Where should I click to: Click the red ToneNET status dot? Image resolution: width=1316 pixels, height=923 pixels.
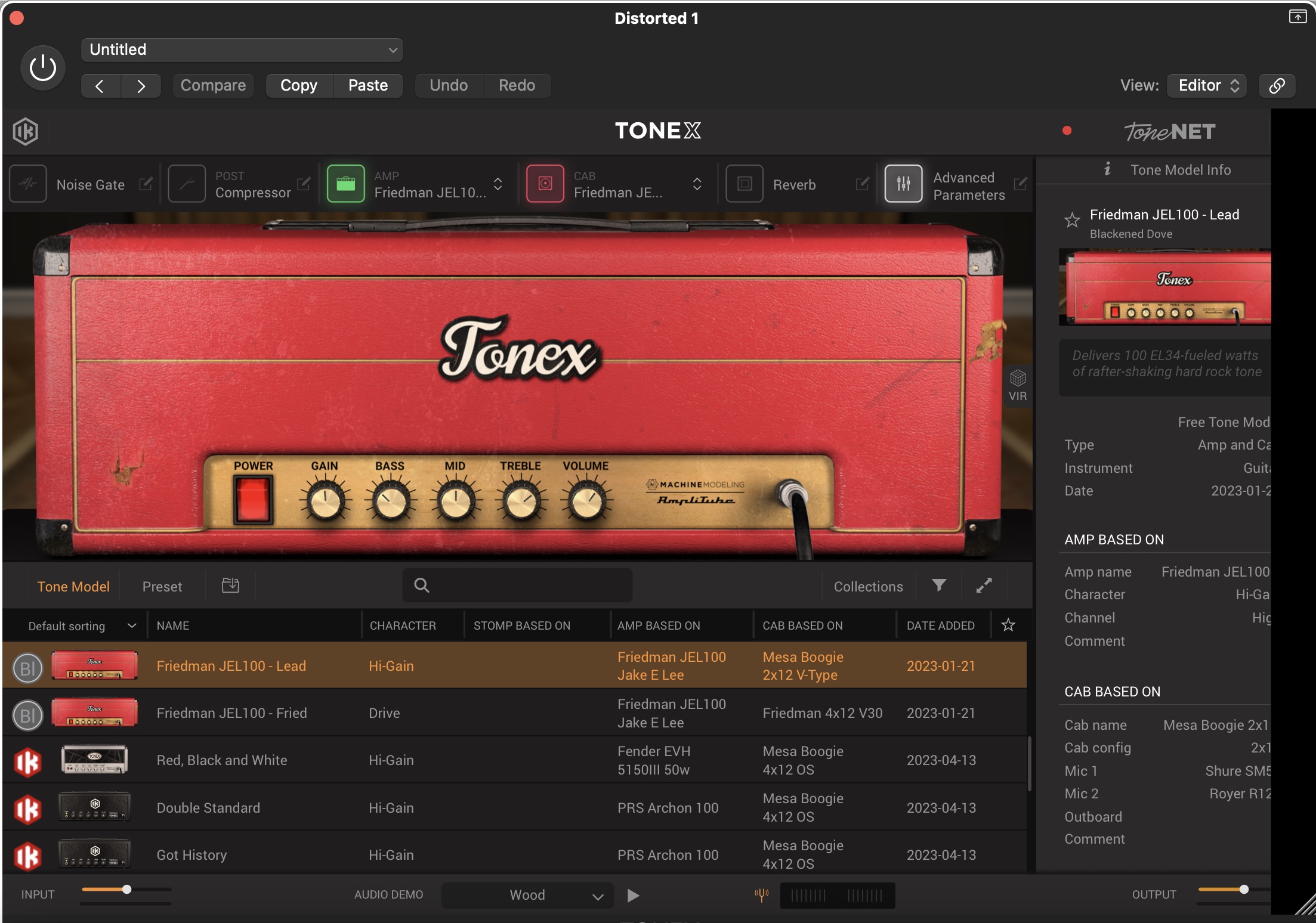pyautogui.click(x=1067, y=131)
